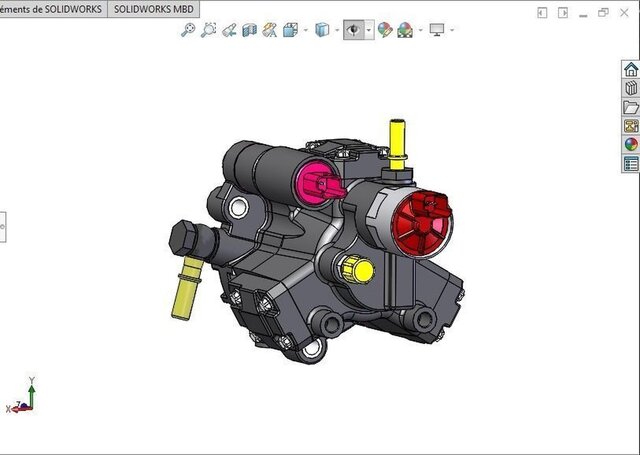Expand the Display Style dropdown arrow
Image resolution: width=640 pixels, height=455 pixels.
[x=335, y=30]
